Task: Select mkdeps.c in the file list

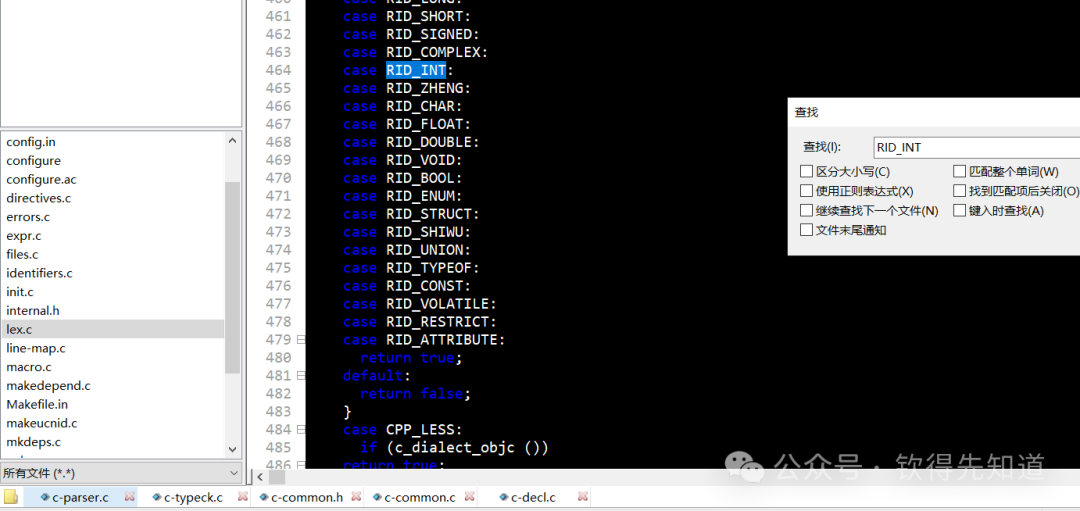Action: [x=34, y=442]
